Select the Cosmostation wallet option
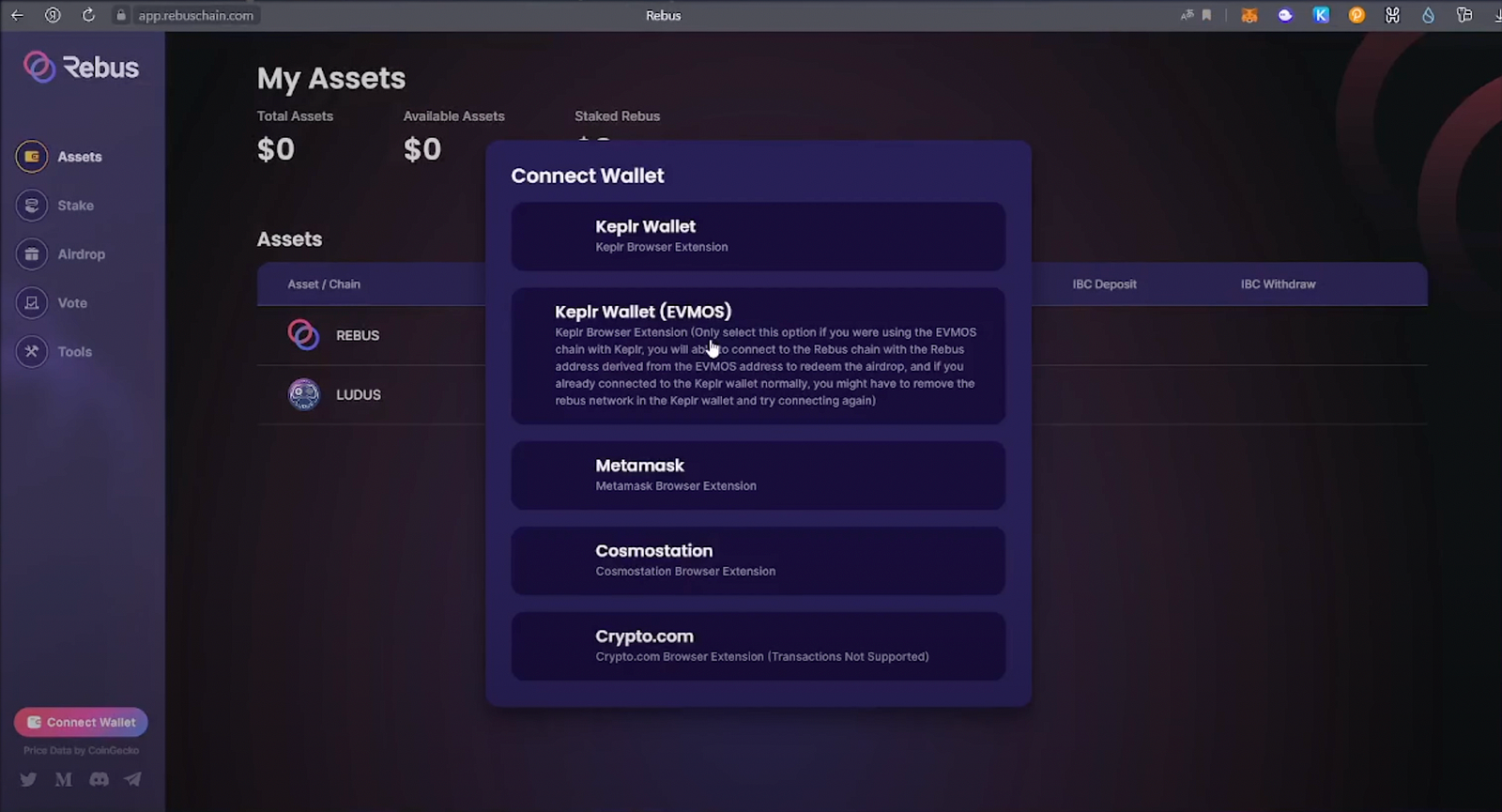This screenshot has width=1502, height=812. pyautogui.click(x=759, y=560)
